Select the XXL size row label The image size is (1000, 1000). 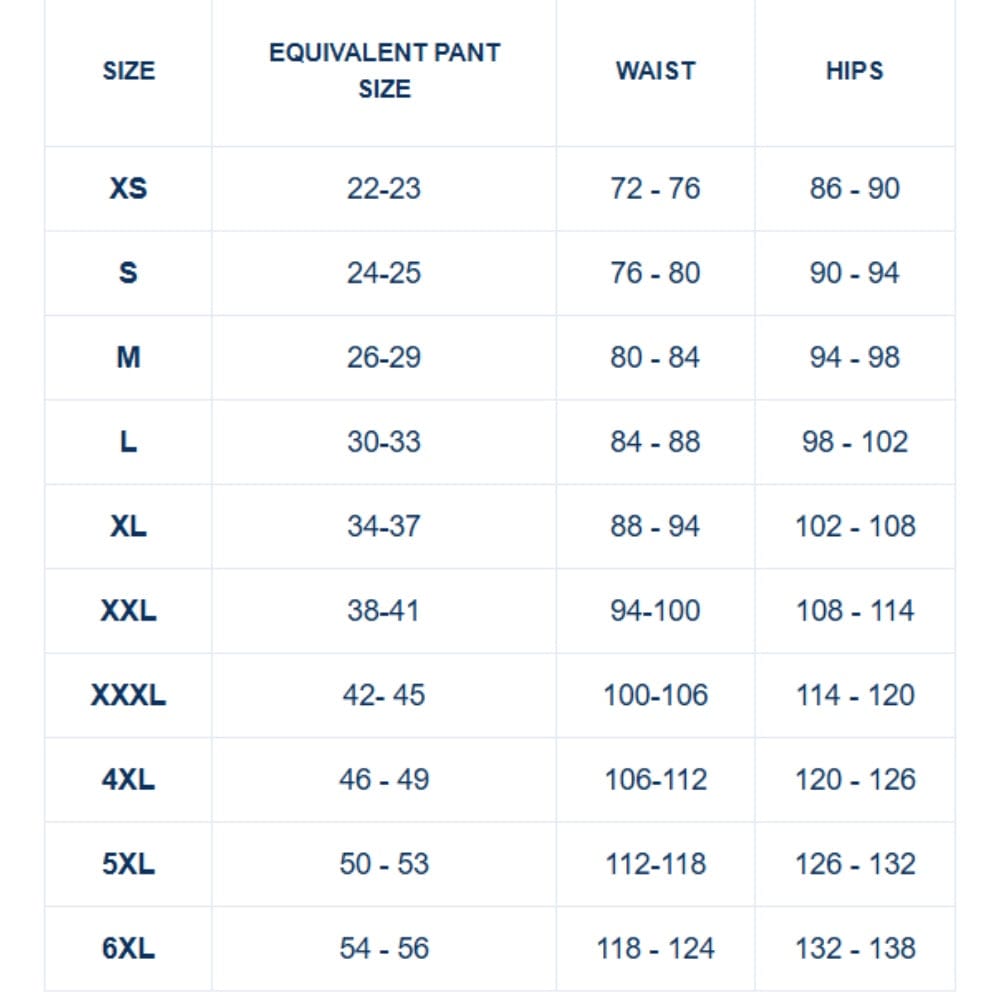pyautogui.click(x=128, y=611)
